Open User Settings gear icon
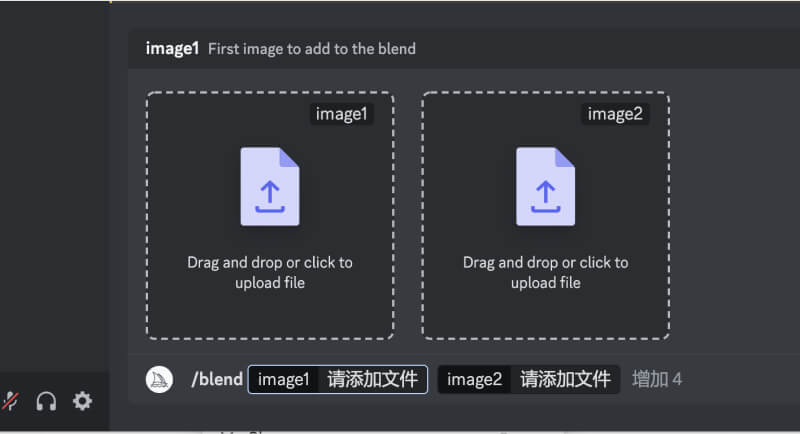Screen dimensions: 800x434 pyautogui.click(x=82, y=401)
